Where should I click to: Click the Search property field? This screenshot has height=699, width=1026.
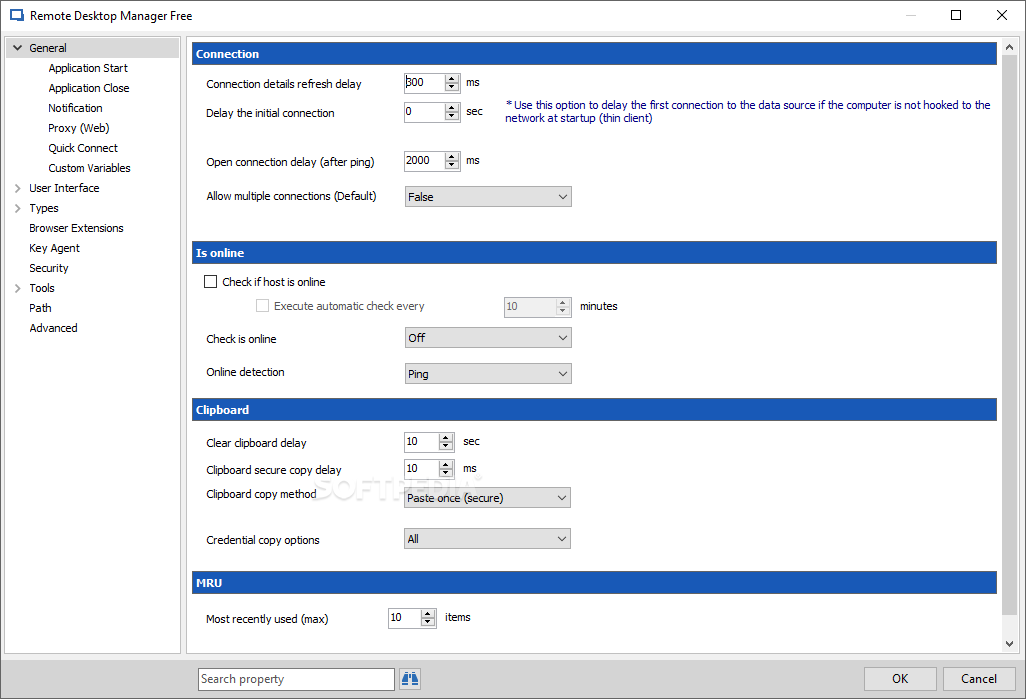pos(296,679)
